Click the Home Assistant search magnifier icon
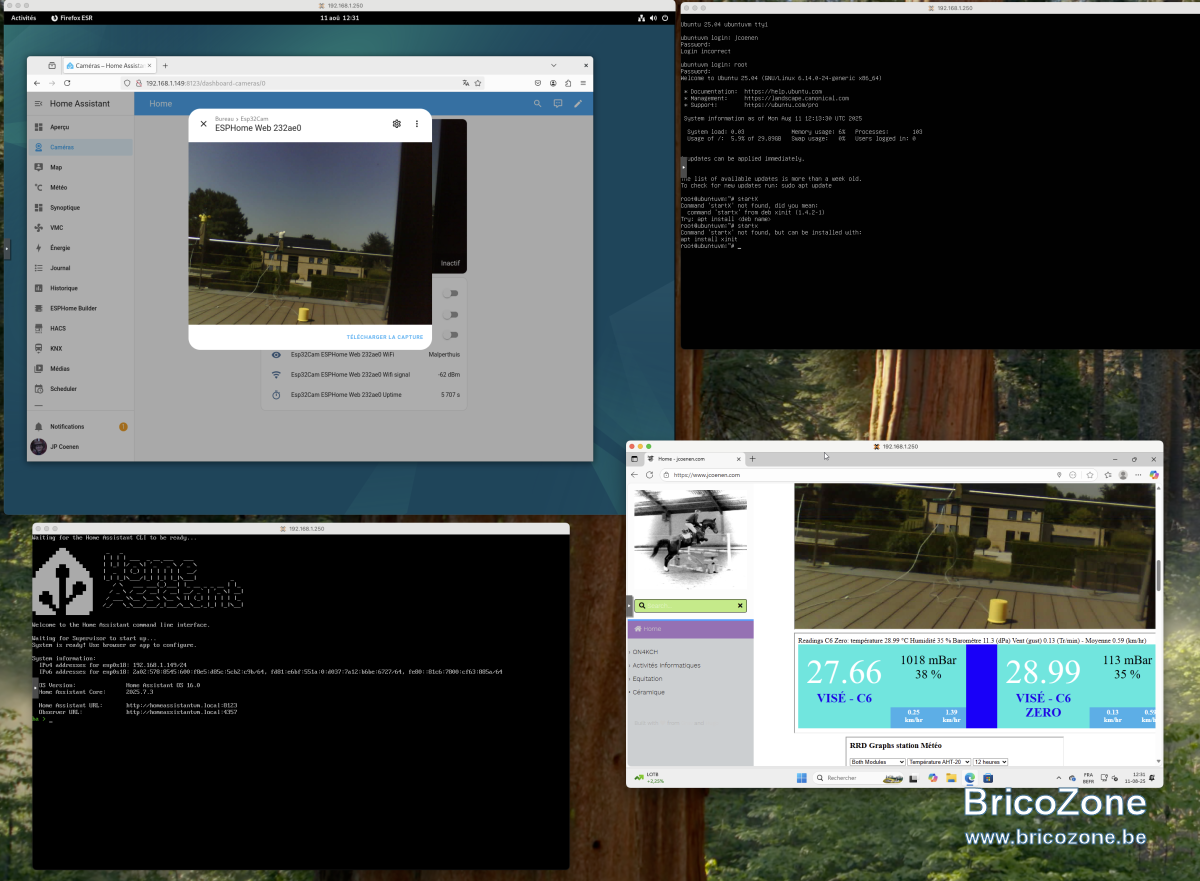The height and width of the screenshot is (881, 1200). click(x=537, y=104)
